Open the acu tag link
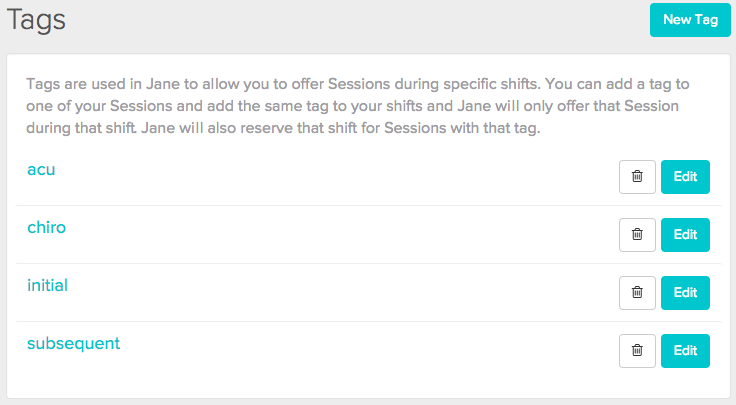Screen dimensions: 736x405 (41, 169)
